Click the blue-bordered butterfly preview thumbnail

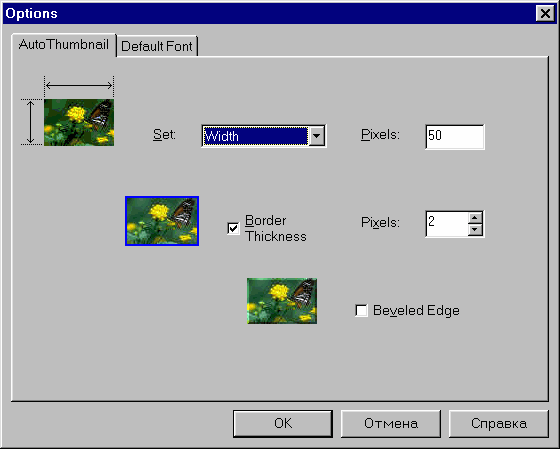(162, 221)
